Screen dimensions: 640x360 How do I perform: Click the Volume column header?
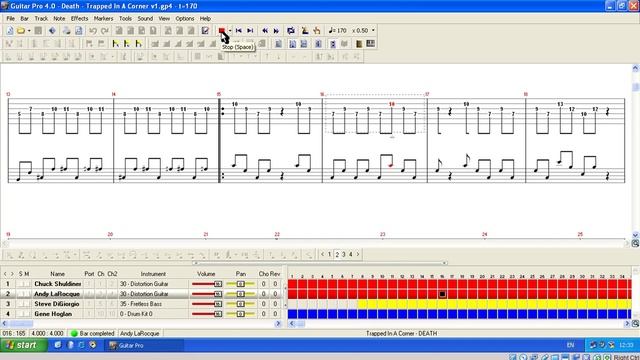(206, 274)
